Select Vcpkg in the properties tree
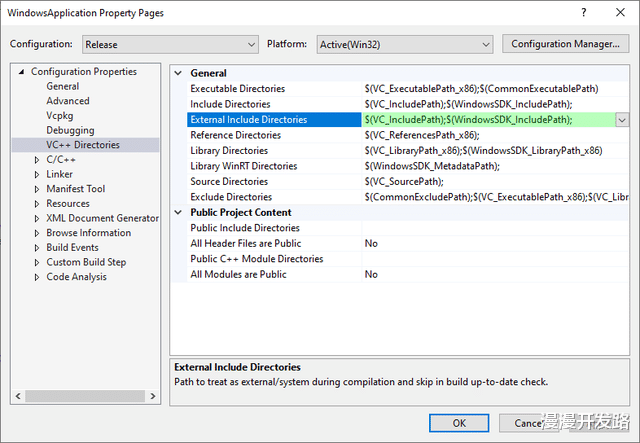640x443 pixels. [x=60, y=116]
